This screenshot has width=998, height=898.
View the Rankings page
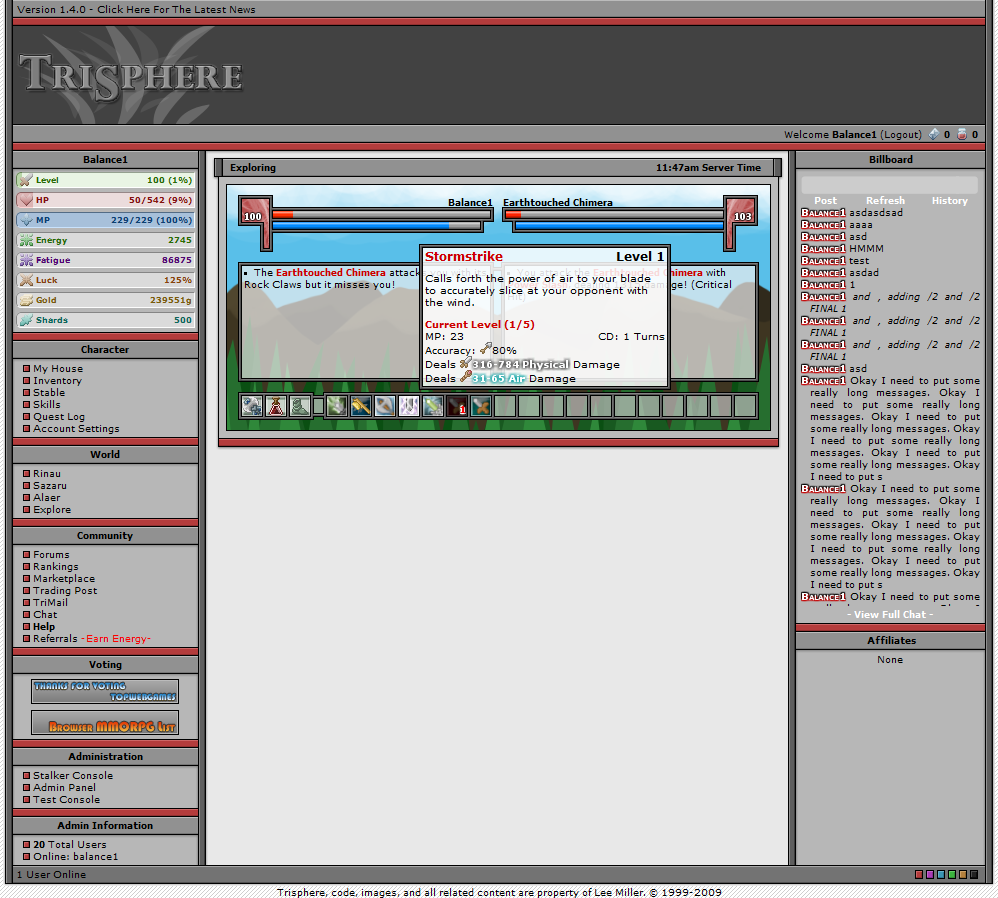pos(56,566)
